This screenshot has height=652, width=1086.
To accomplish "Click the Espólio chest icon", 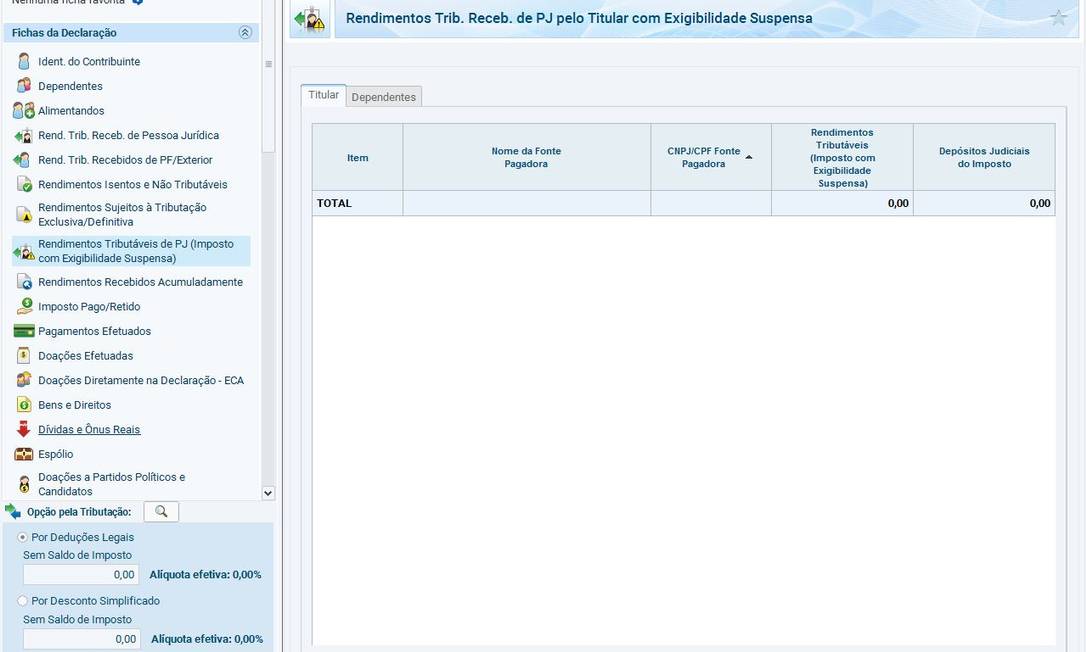I will (x=24, y=454).
